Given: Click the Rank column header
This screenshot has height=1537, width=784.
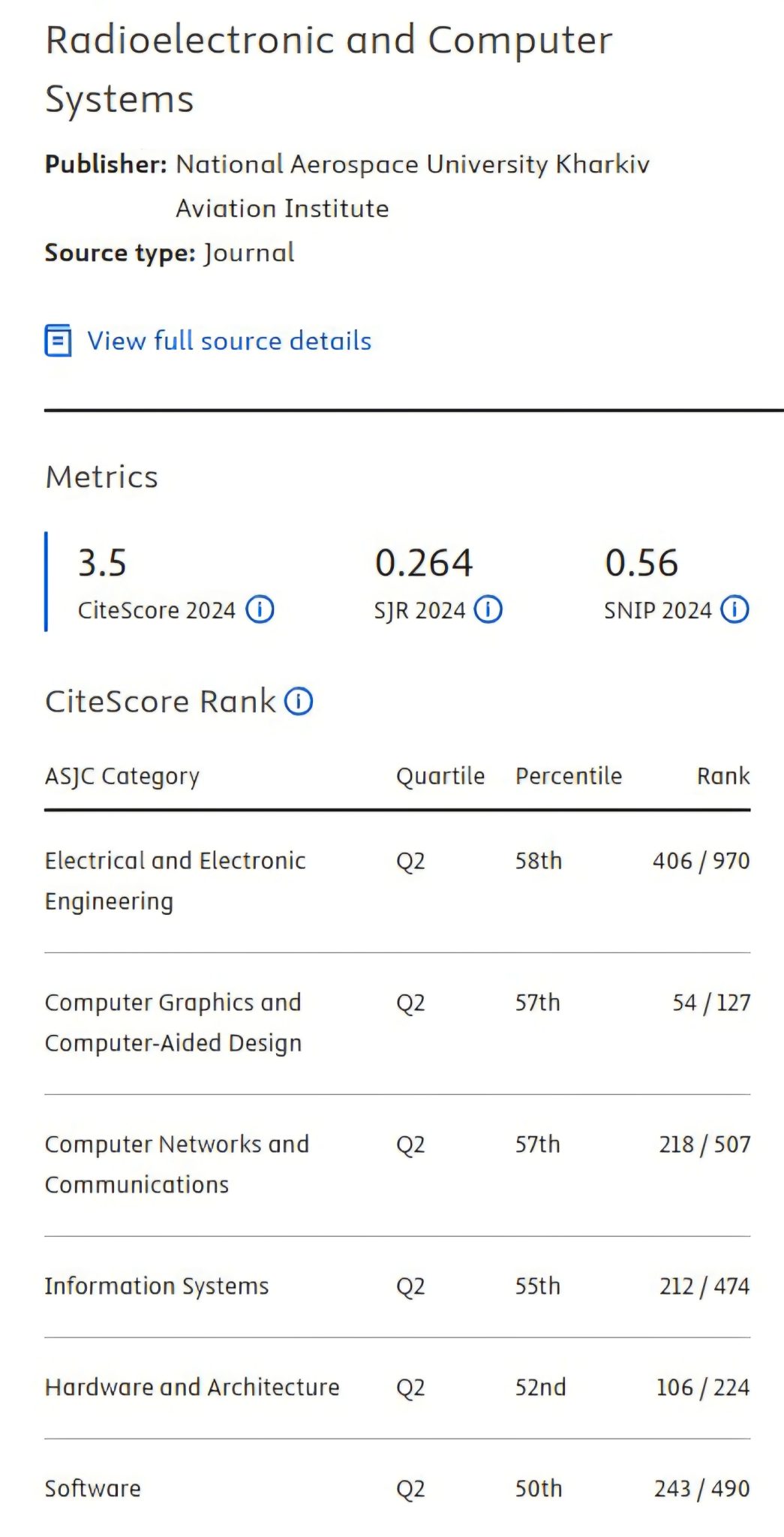Looking at the screenshot, I should [x=723, y=776].
